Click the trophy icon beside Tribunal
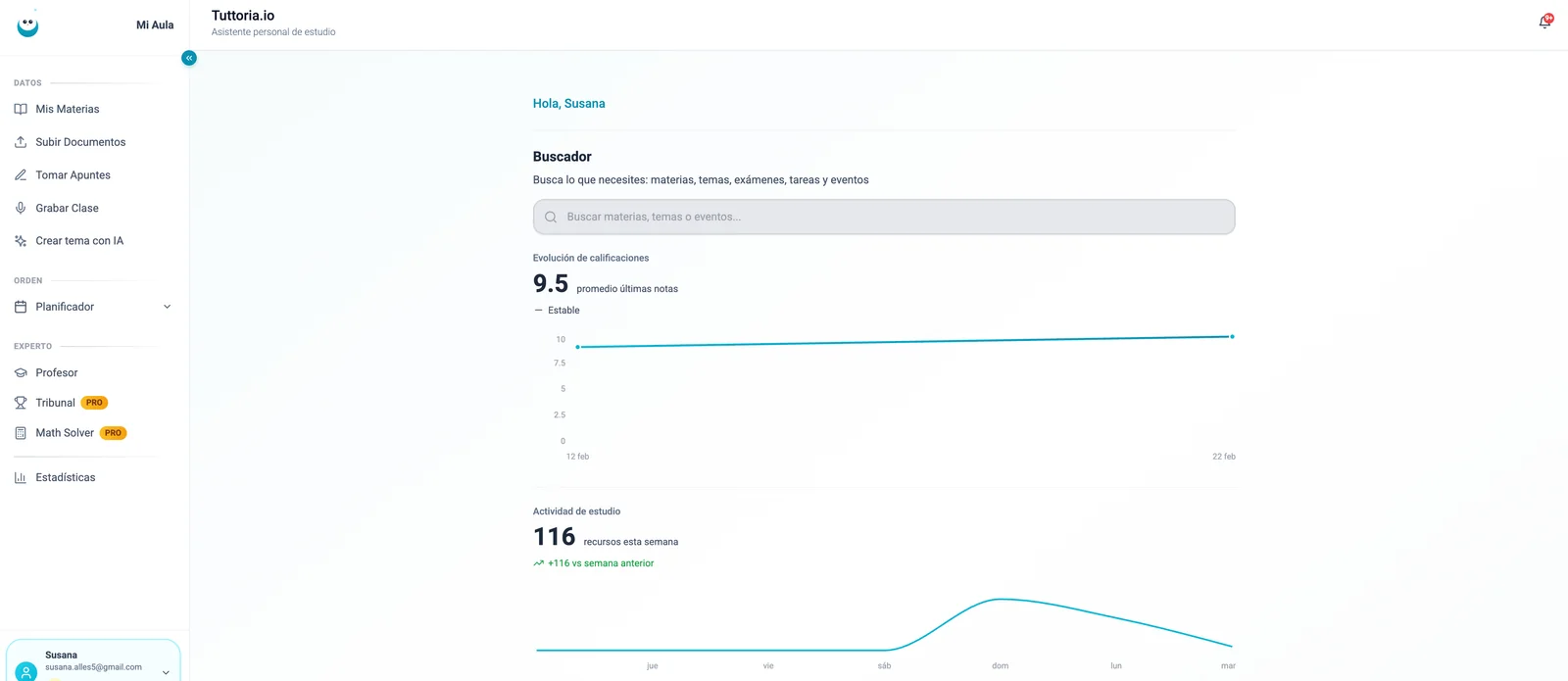Viewport: 1568px width, 681px height. pos(21,403)
